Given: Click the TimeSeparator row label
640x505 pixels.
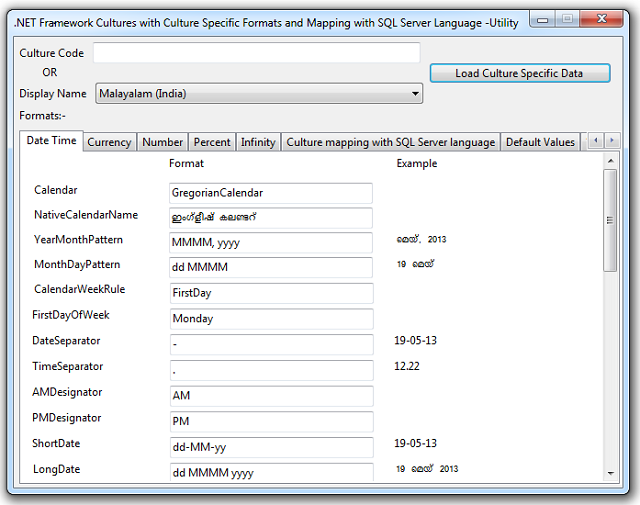Looking at the screenshot, I should [67, 367].
